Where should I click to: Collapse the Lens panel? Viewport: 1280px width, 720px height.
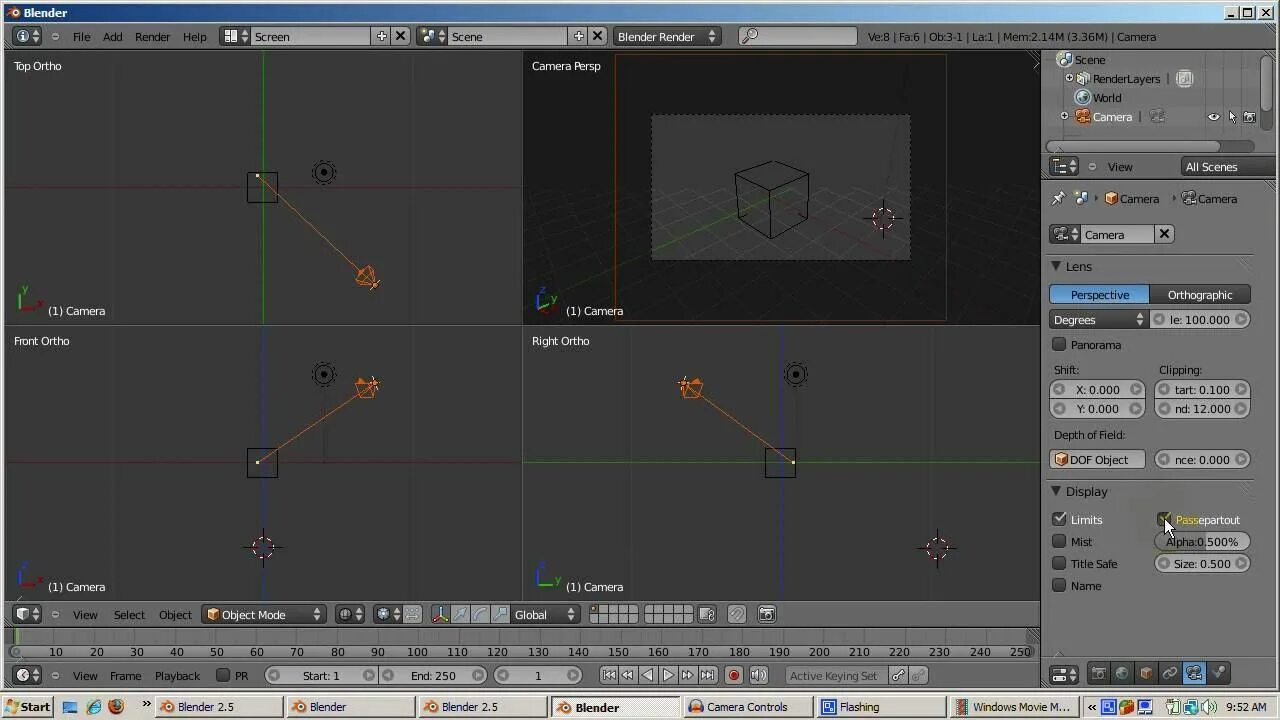coord(1056,266)
